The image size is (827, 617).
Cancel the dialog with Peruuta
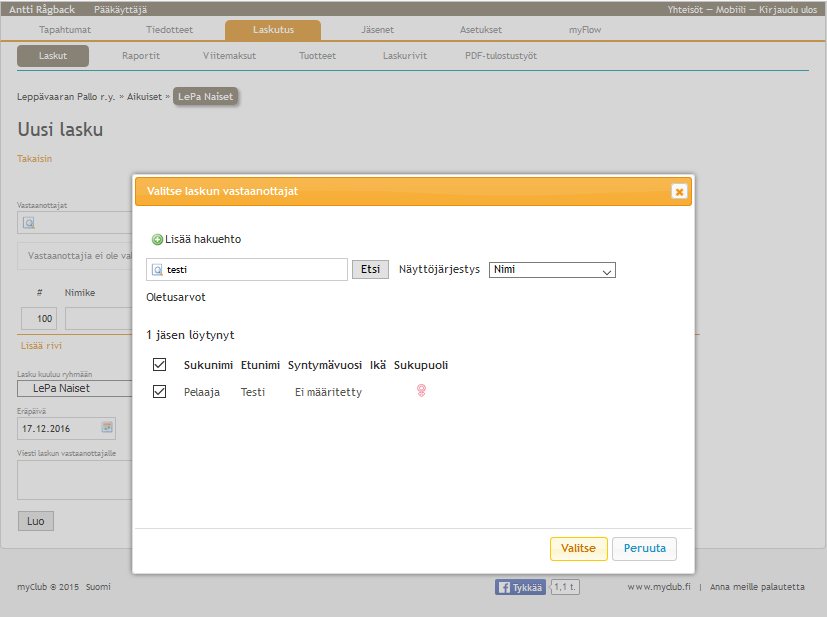coord(645,548)
